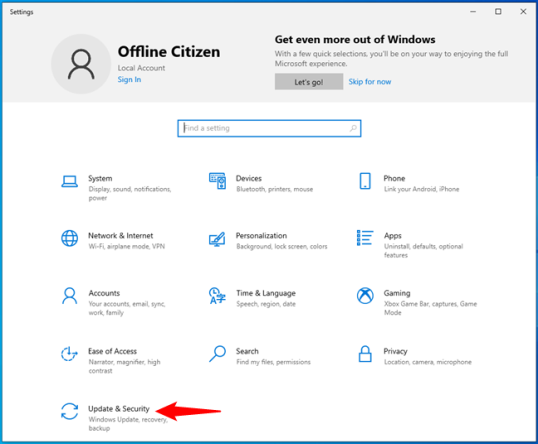Click 'Wi-Fi, airplane mode, VPN' description
Screen dimensions: 538x444
click(127, 246)
